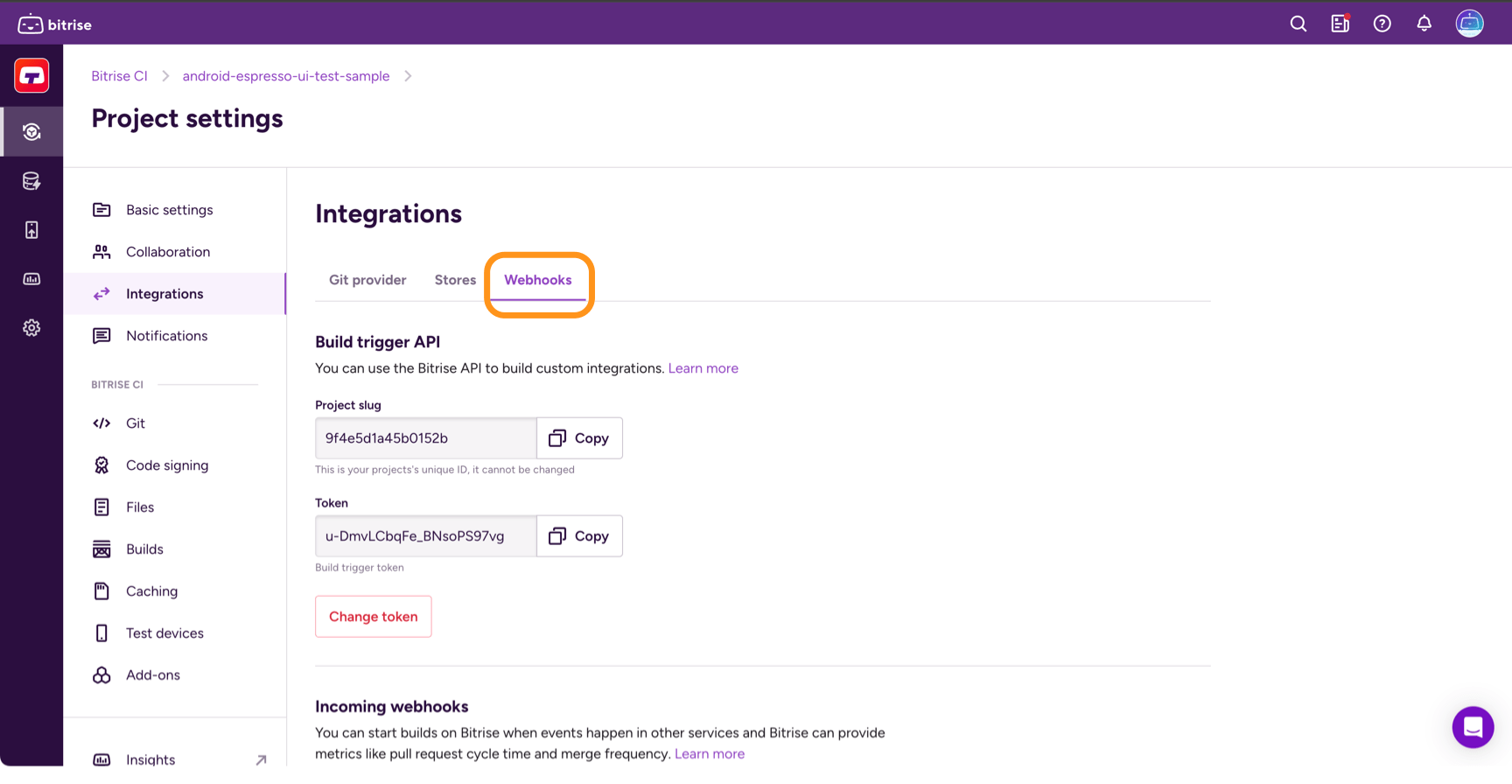Click the Change token button
This screenshot has height=784, width=1512.
pyautogui.click(x=374, y=617)
